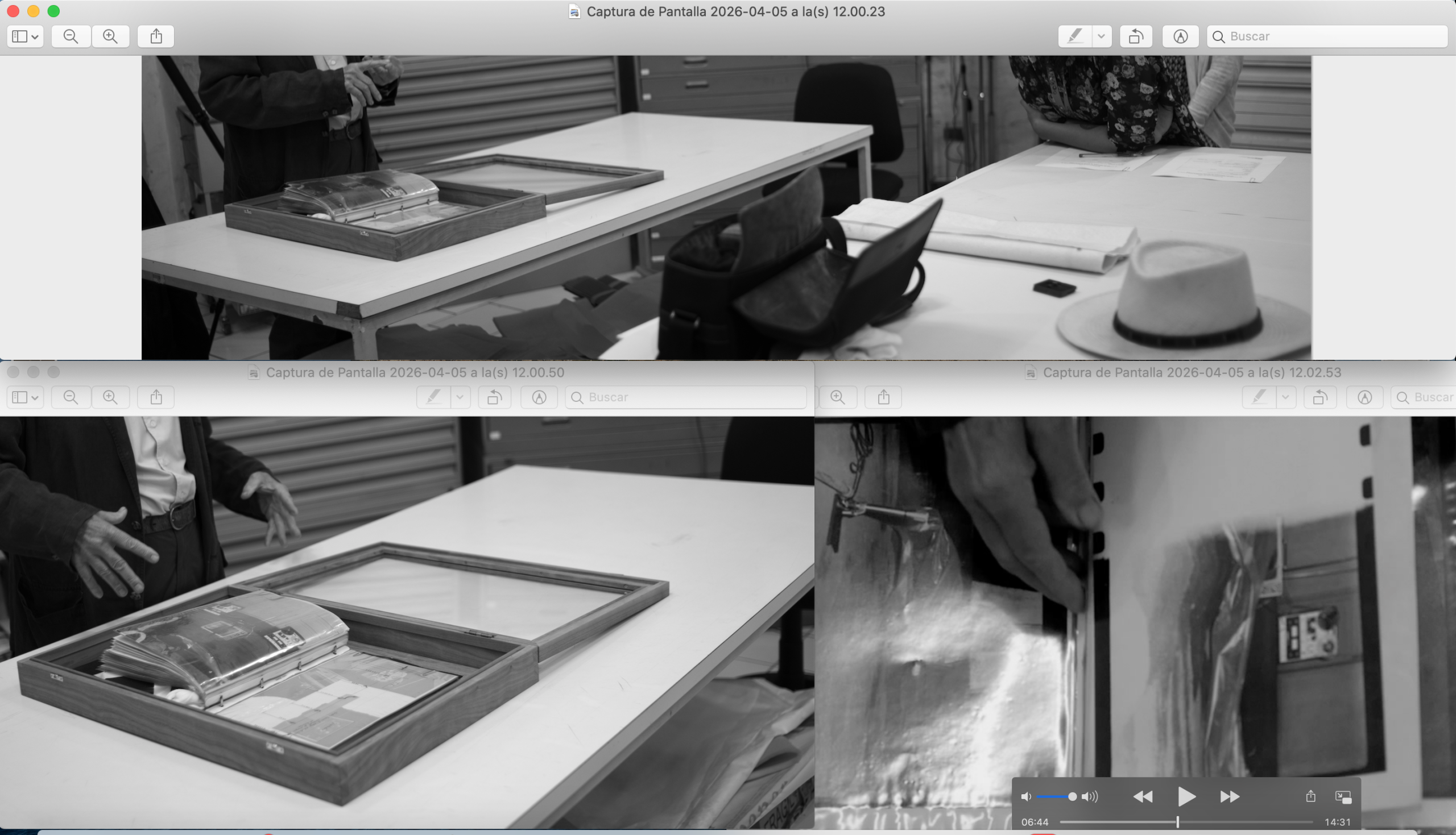Zoom in on the 12.00.23 capture

coord(110,36)
